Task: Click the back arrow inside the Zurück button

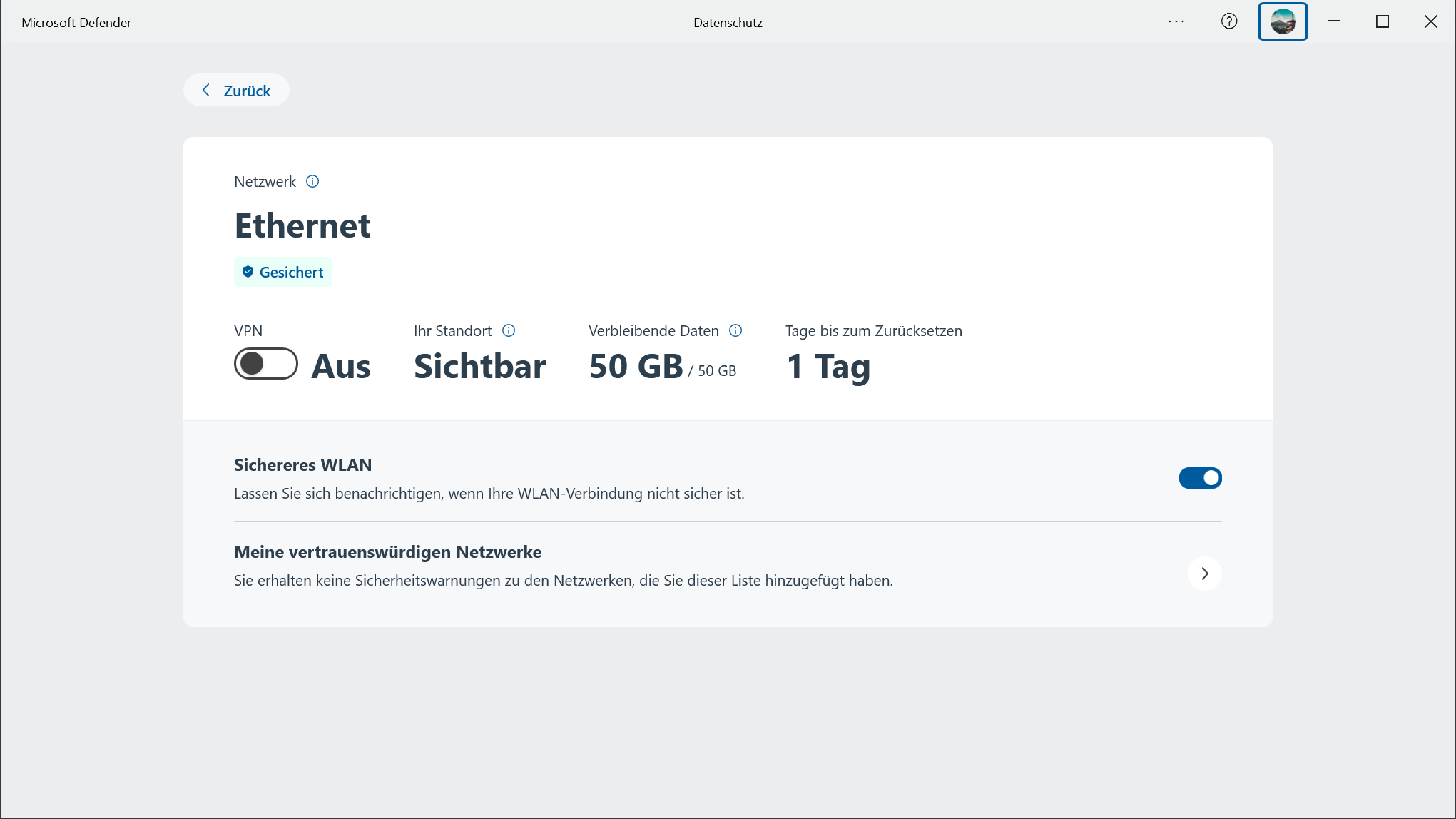Action: coord(205,90)
